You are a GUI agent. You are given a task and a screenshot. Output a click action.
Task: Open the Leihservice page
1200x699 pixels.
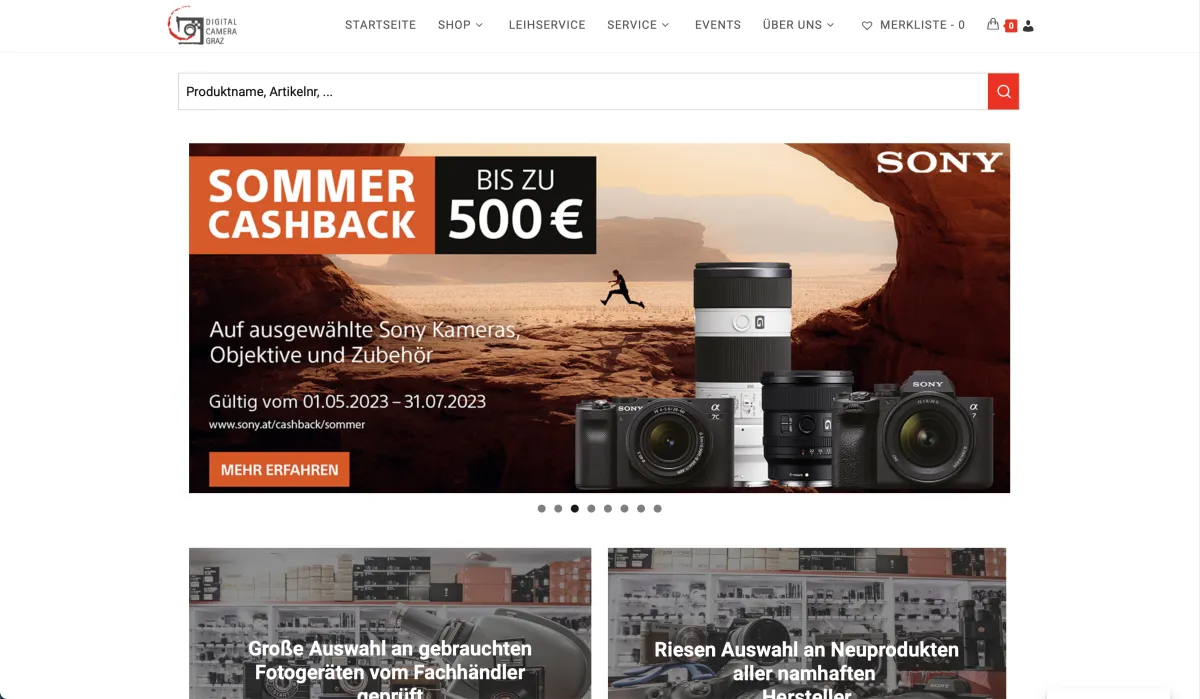pyautogui.click(x=547, y=25)
